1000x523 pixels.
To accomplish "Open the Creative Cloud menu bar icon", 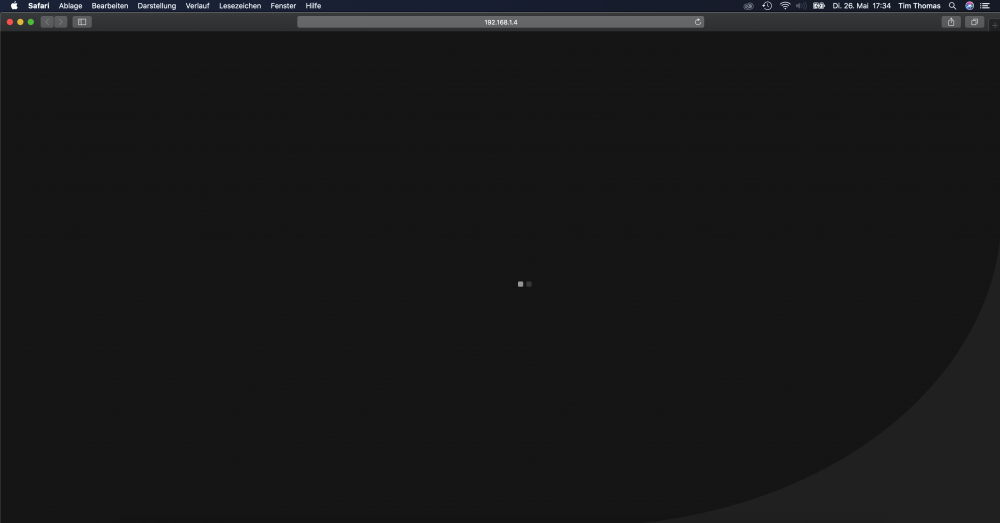I will click(748, 6).
